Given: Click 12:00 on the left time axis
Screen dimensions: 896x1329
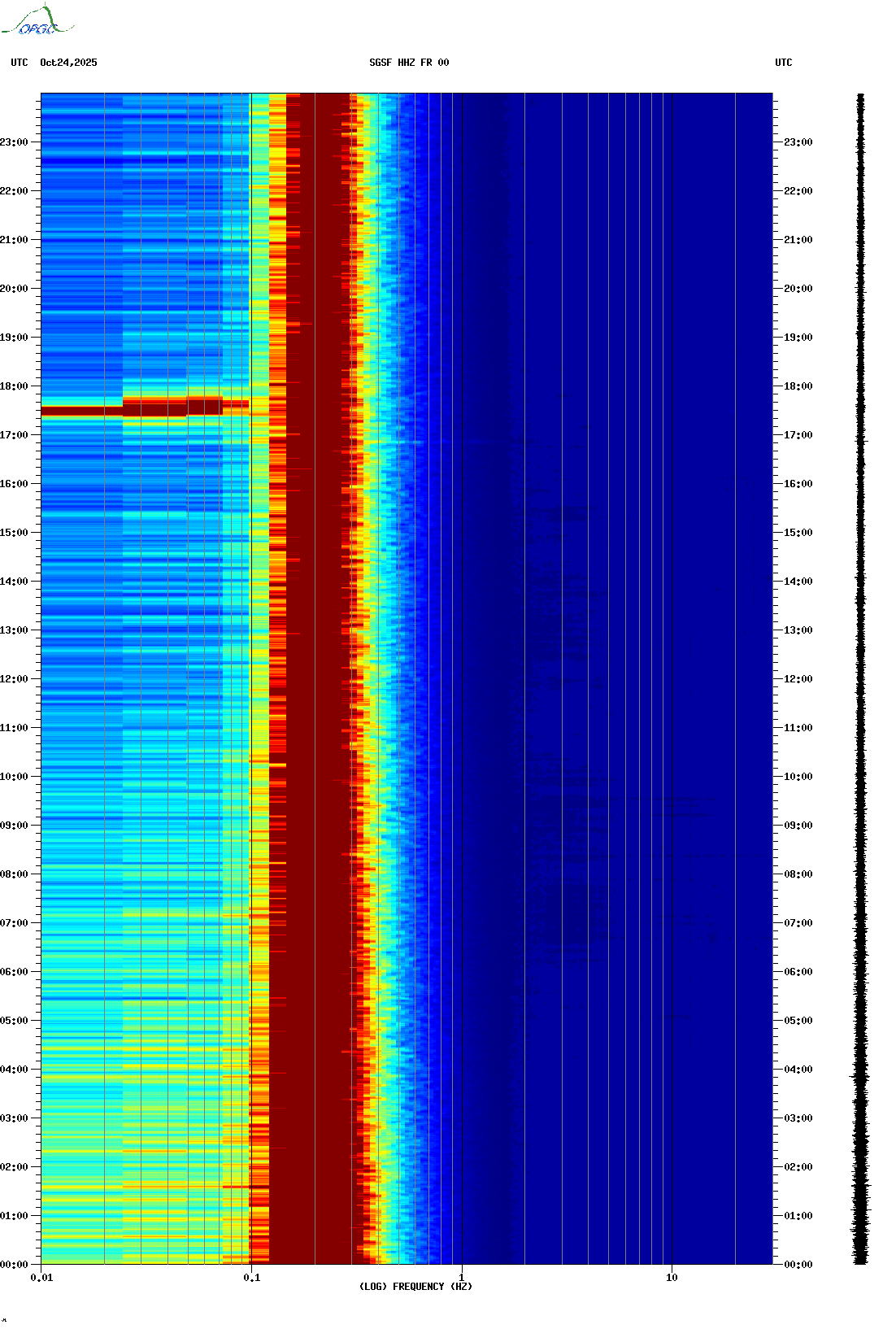Looking at the screenshot, I should (14, 679).
